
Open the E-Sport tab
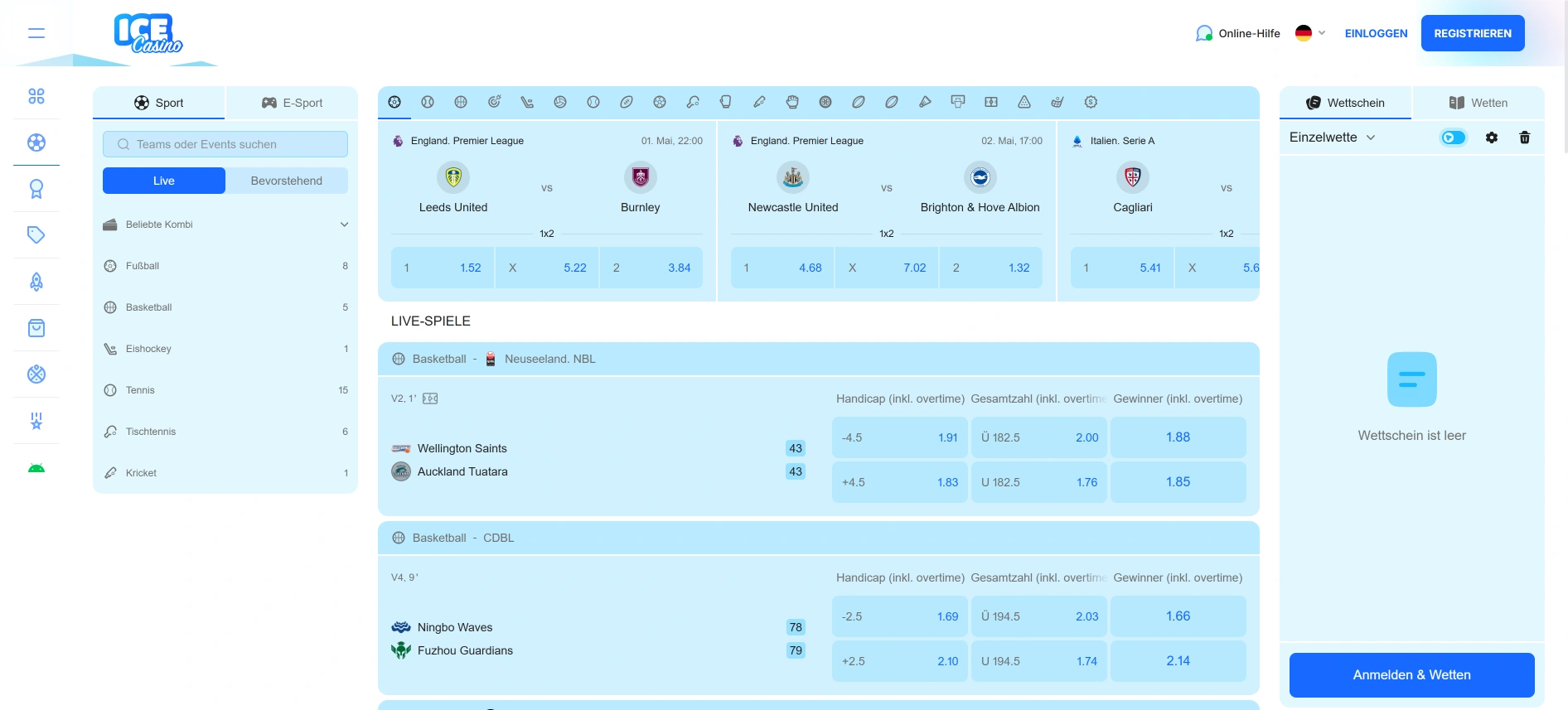(x=292, y=103)
